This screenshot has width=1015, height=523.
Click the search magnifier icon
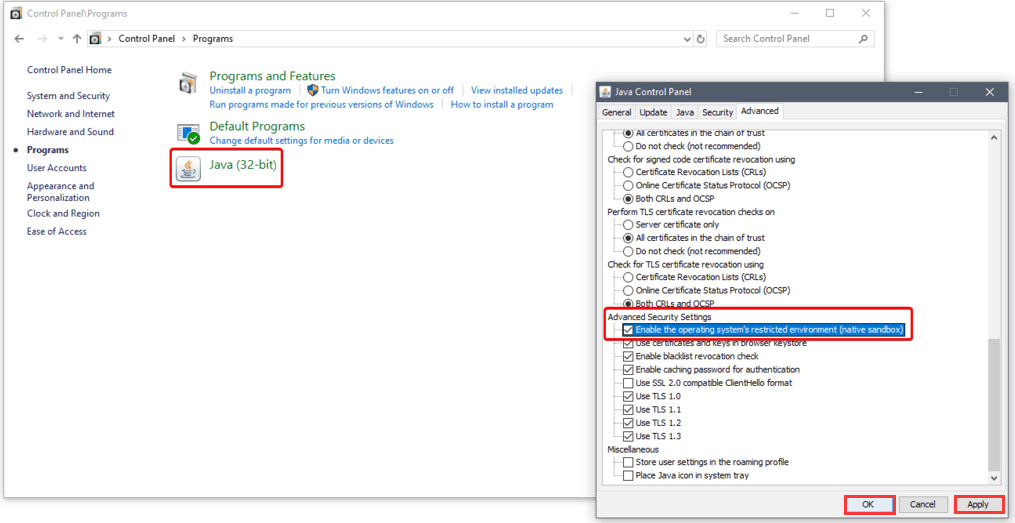point(862,39)
